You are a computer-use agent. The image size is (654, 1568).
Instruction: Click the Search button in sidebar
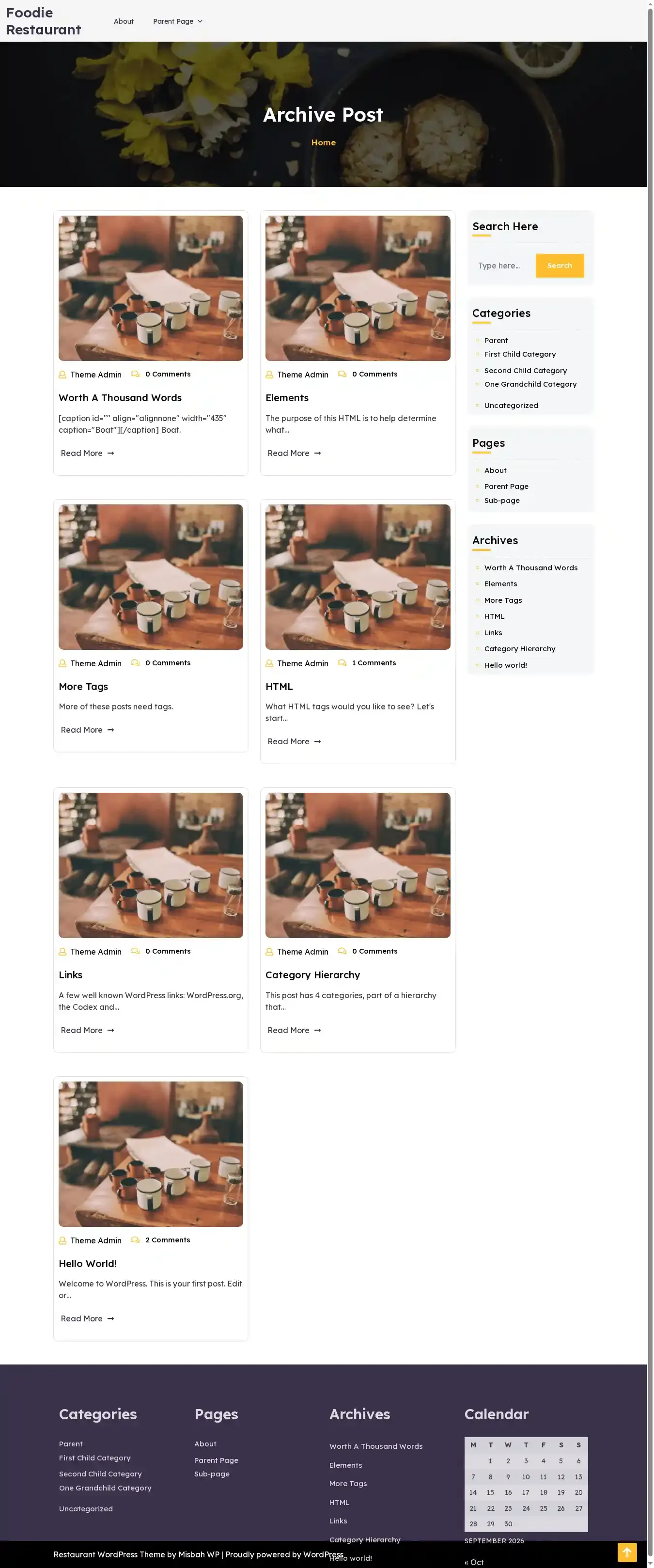tap(559, 266)
